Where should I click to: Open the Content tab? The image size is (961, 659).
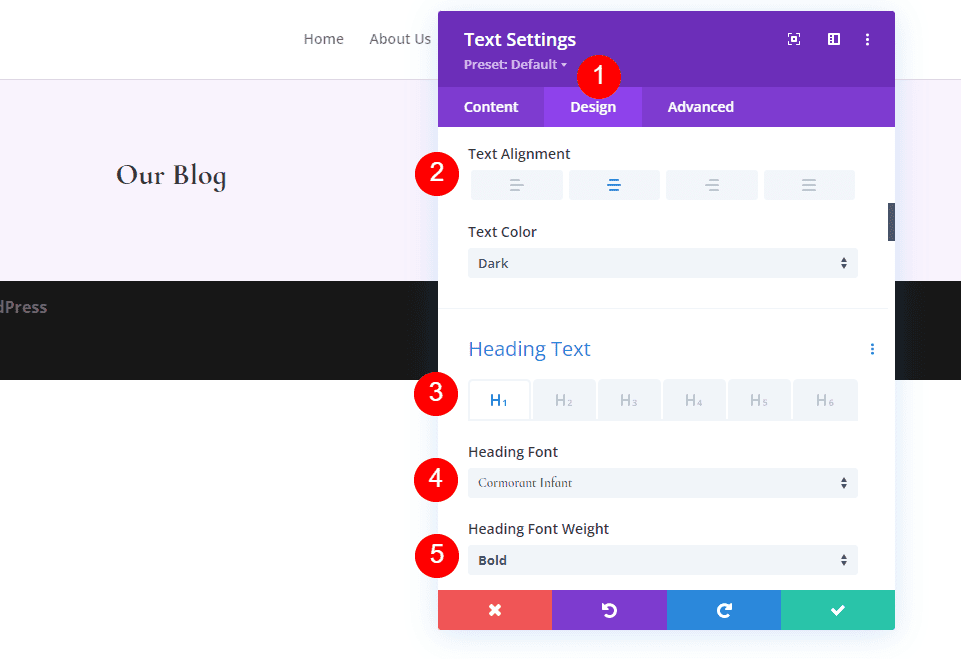point(491,106)
